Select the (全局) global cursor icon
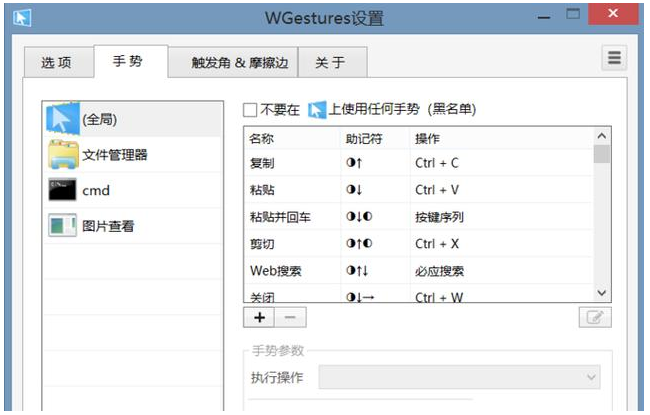This screenshot has height=415, width=650. pos(63,119)
